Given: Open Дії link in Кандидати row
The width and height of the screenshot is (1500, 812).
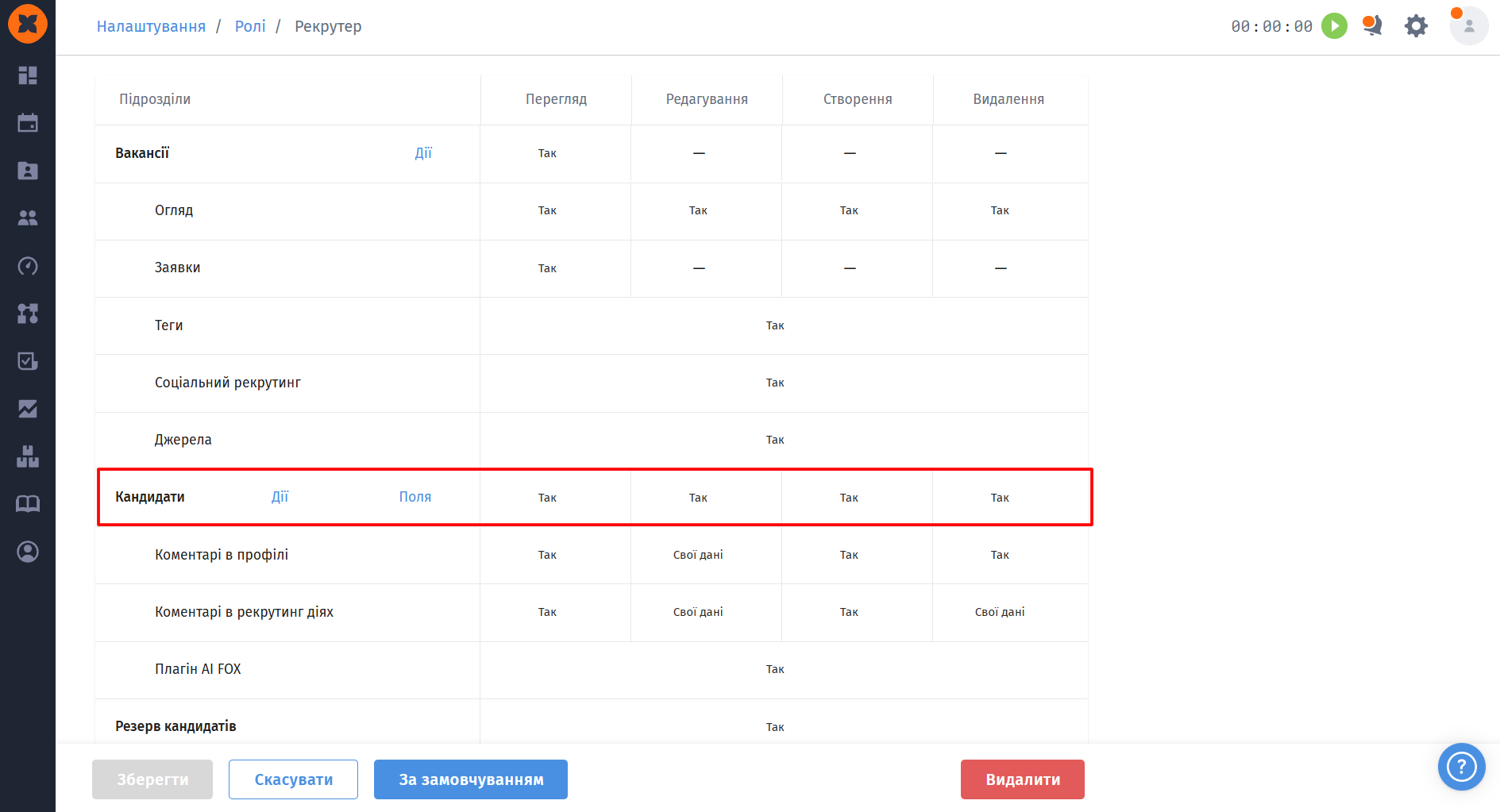Looking at the screenshot, I should click(x=280, y=497).
